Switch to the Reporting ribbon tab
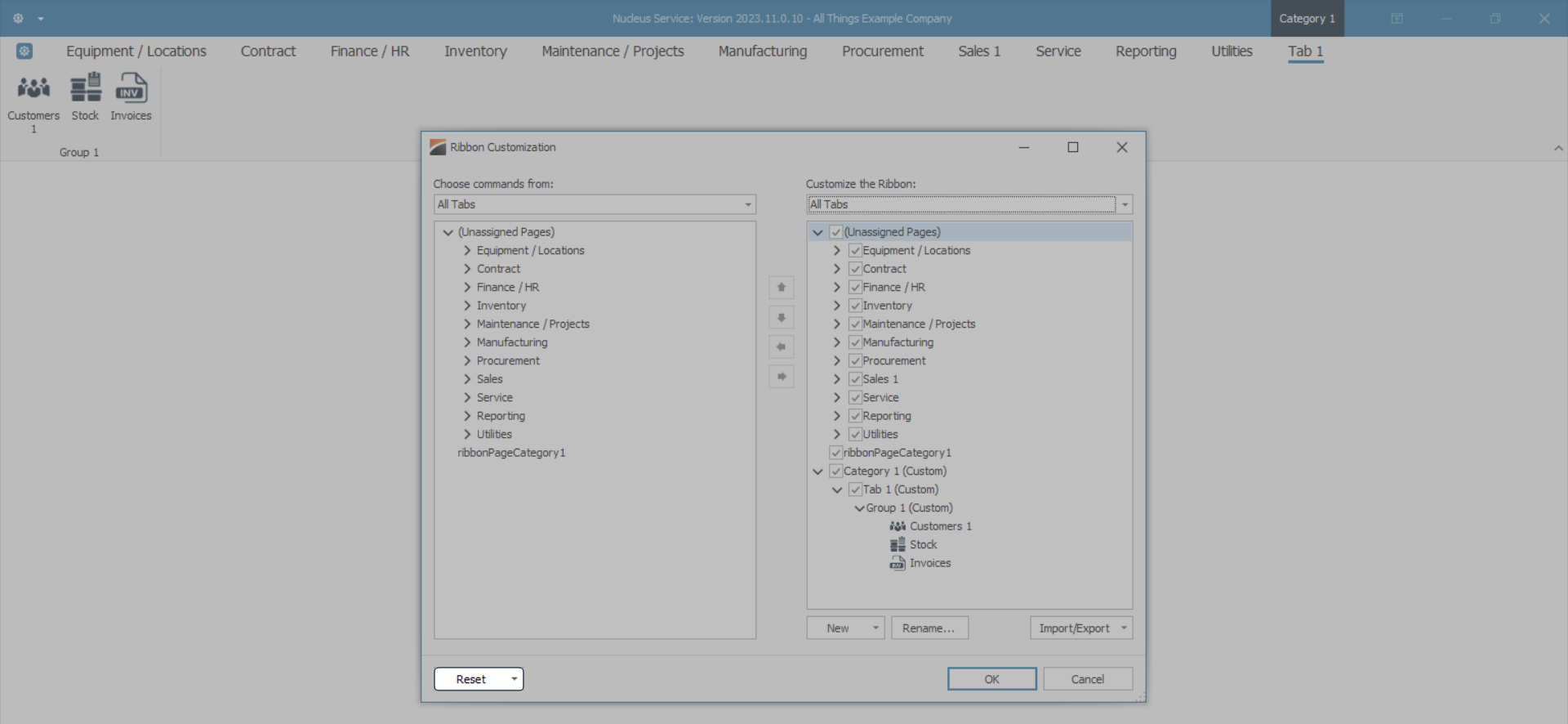Viewport: 1568px width, 724px height. (x=1146, y=51)
